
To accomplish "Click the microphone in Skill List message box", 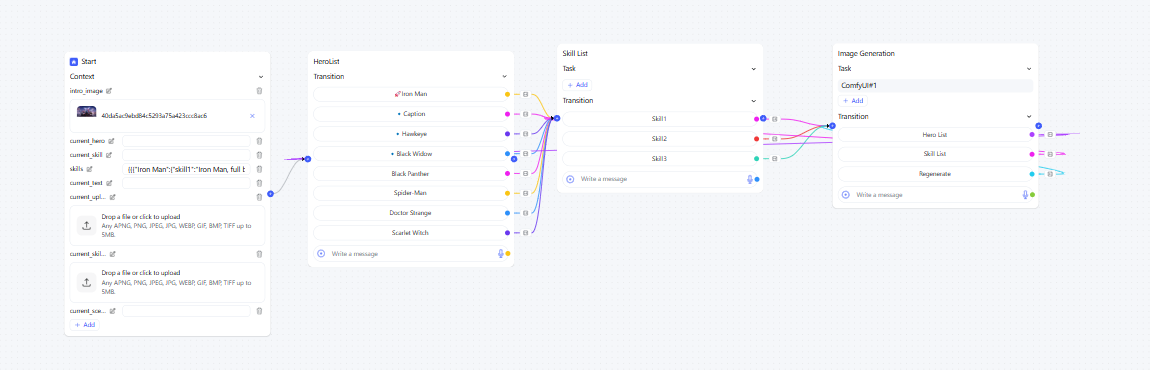I will point(750,179).
